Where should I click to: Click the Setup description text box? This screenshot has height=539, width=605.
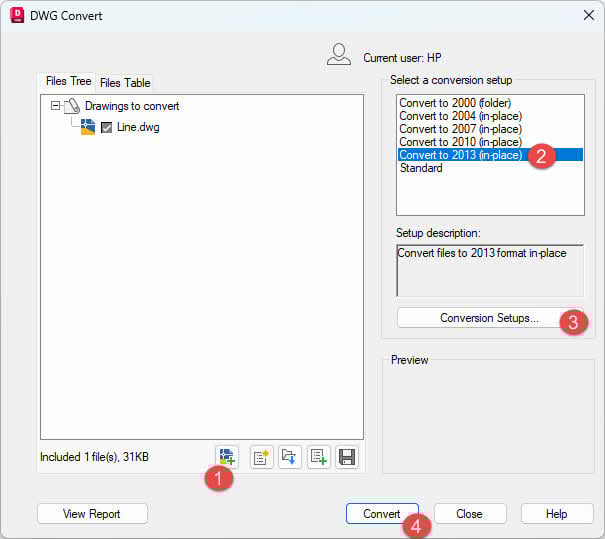tap(490, 270)
